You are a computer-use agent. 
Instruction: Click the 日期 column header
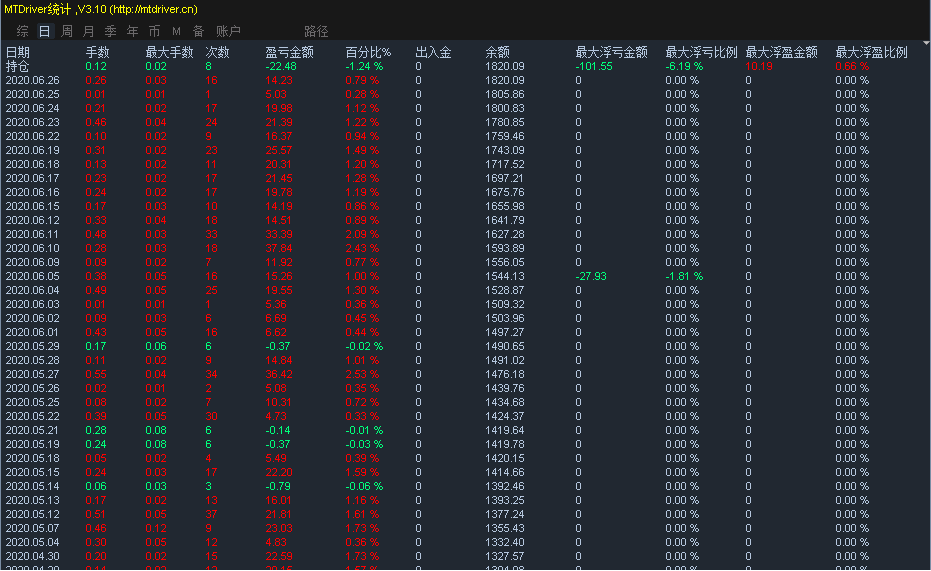(18, 52)
